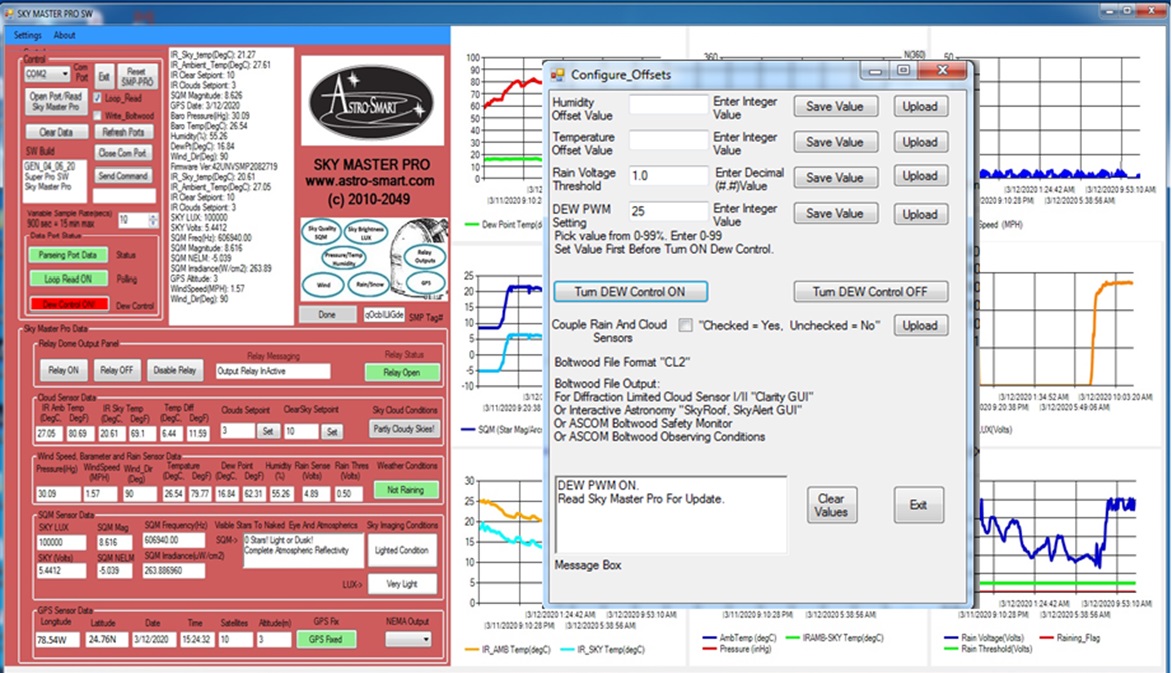Click the Reset SMP-PRO button

[137, 76]
